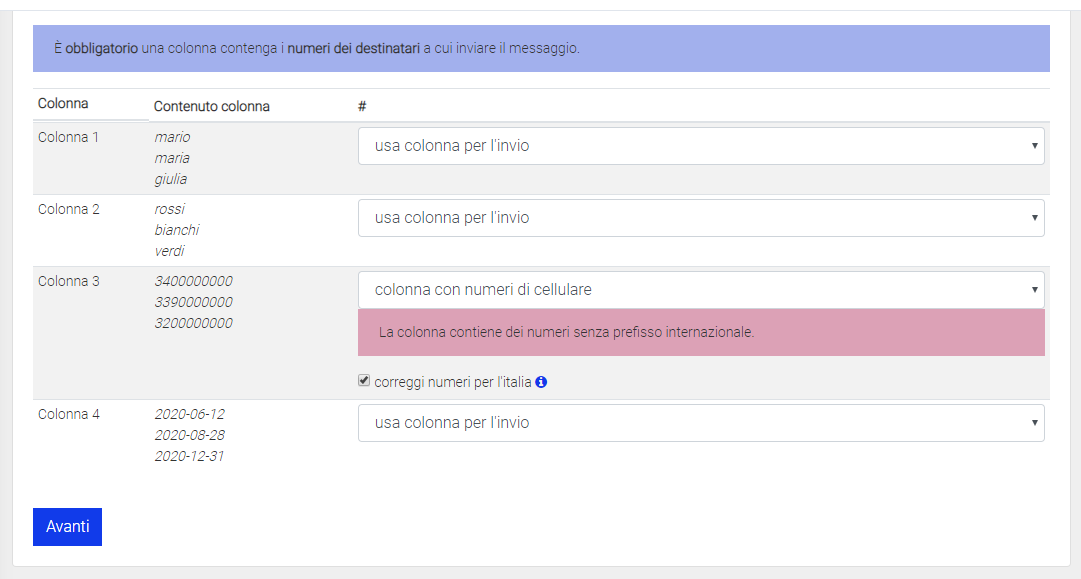Select the Colonna 3 row label
This screenshot has height=579, width=1081.
[68, 281]
